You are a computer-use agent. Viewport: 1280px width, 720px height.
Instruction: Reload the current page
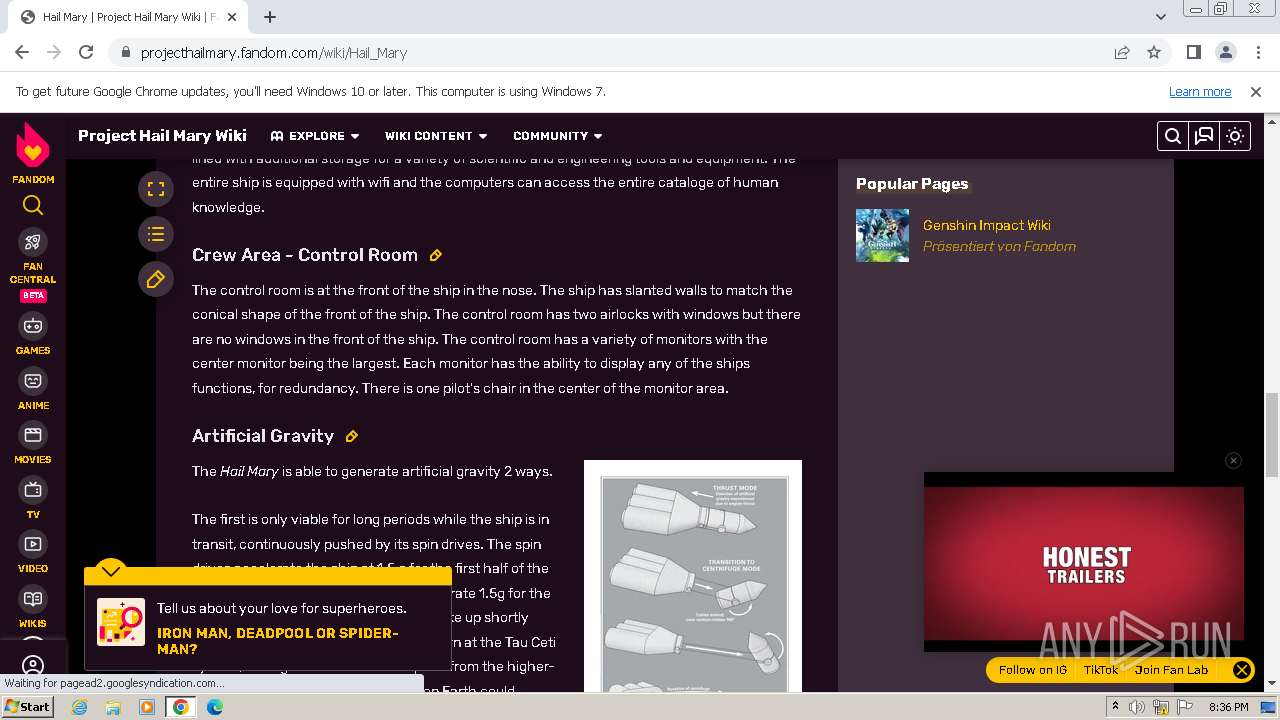(x=86, y=52)
